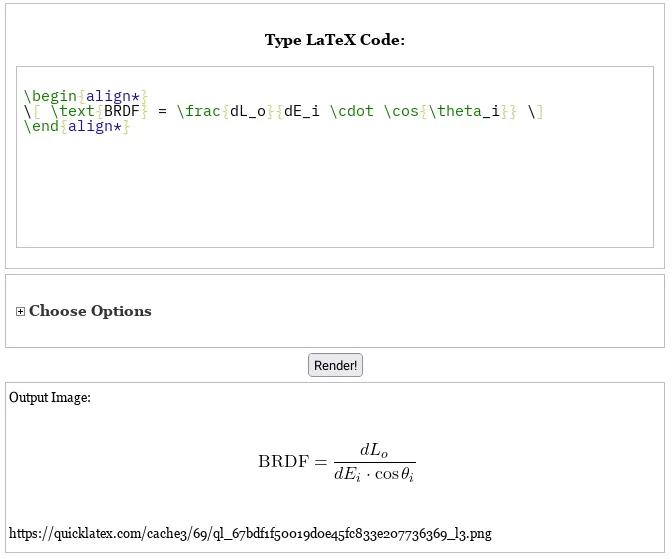The width and height of the screenshot is (672, 559).
Task: Click the \text{BRDF} code segment
Action: click(x=99, y=111)
